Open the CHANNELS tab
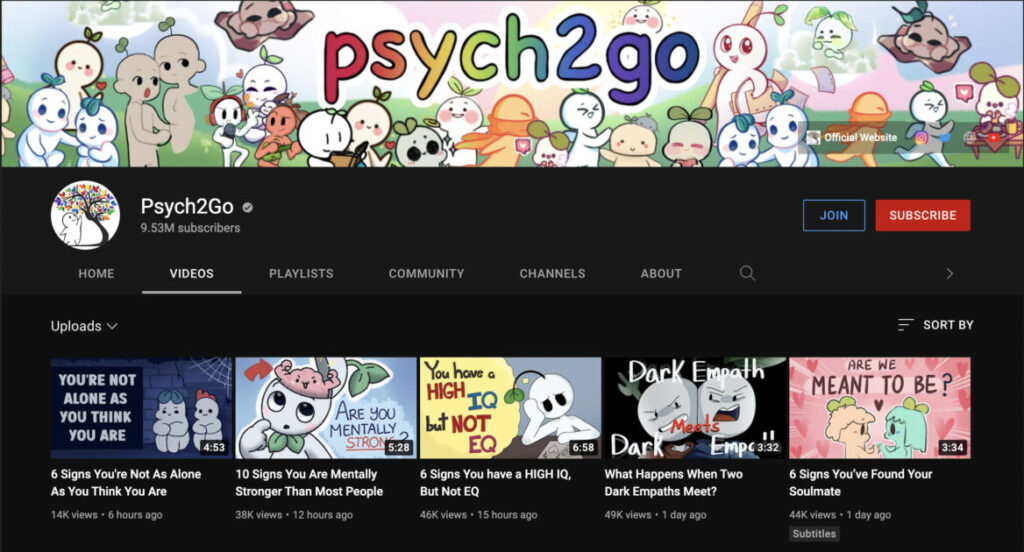The width and height of the screenshot is (1024, 552). click(x=552, y=274)
